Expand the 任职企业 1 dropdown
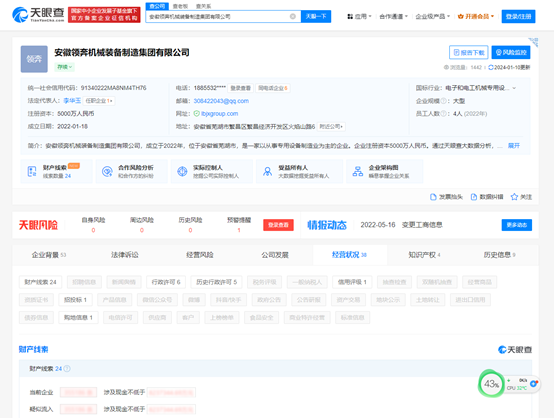The image size is (554, 418). (99, 101)
